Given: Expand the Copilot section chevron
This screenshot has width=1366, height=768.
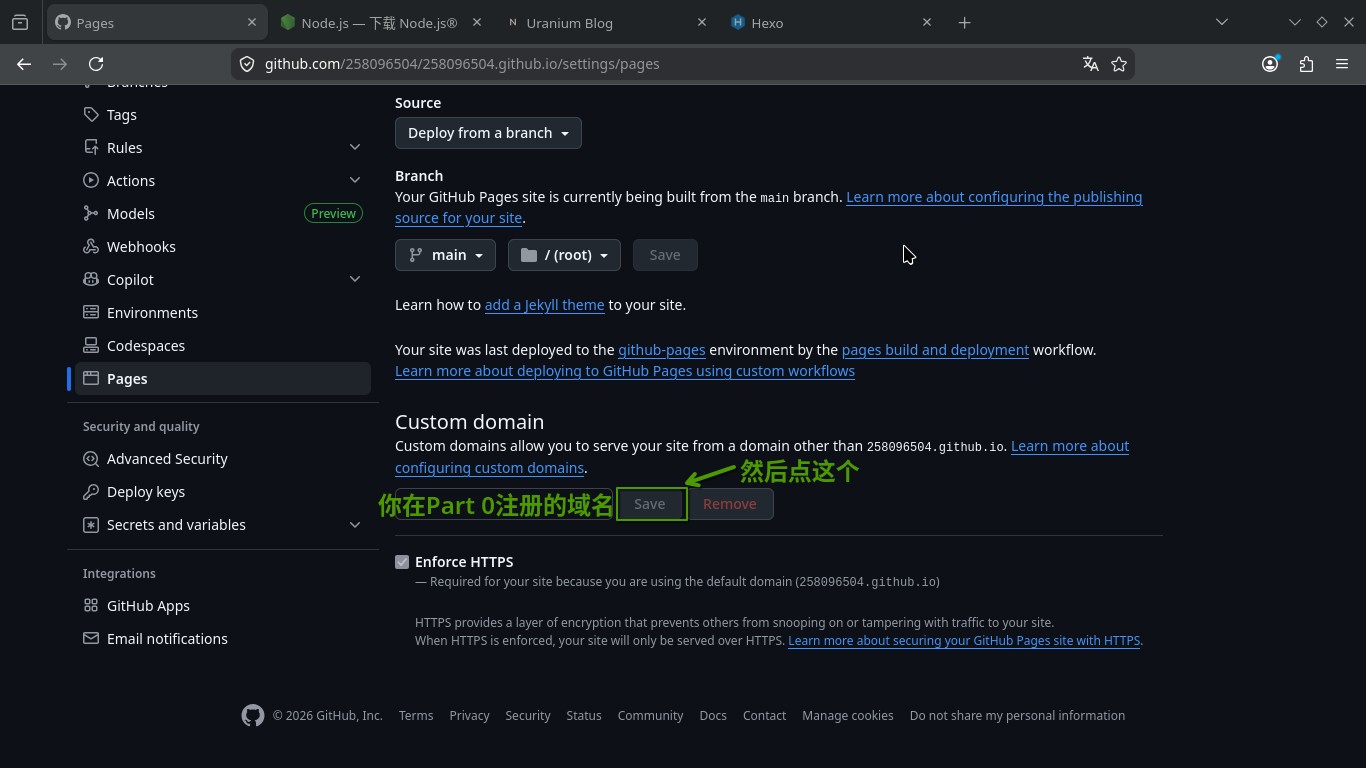Looking at the screenshot, I should 355,280.
